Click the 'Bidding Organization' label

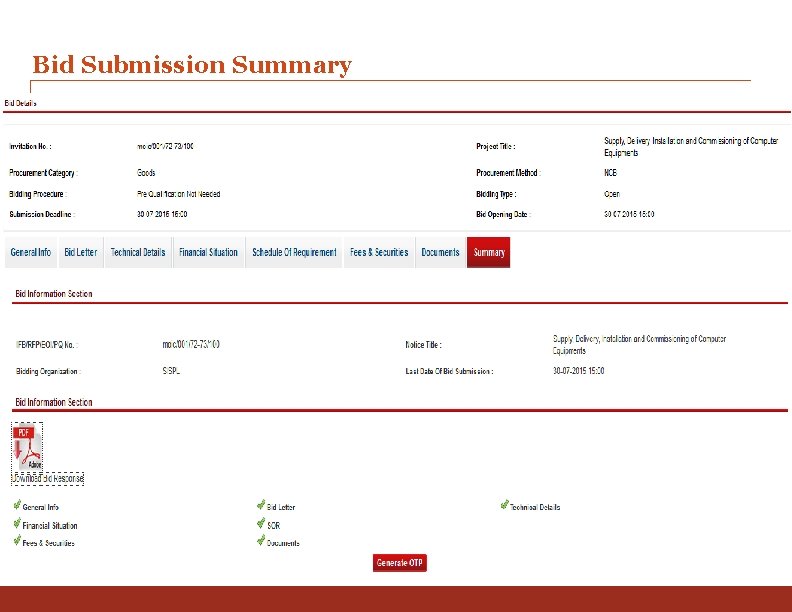click(x=48, y=371)
